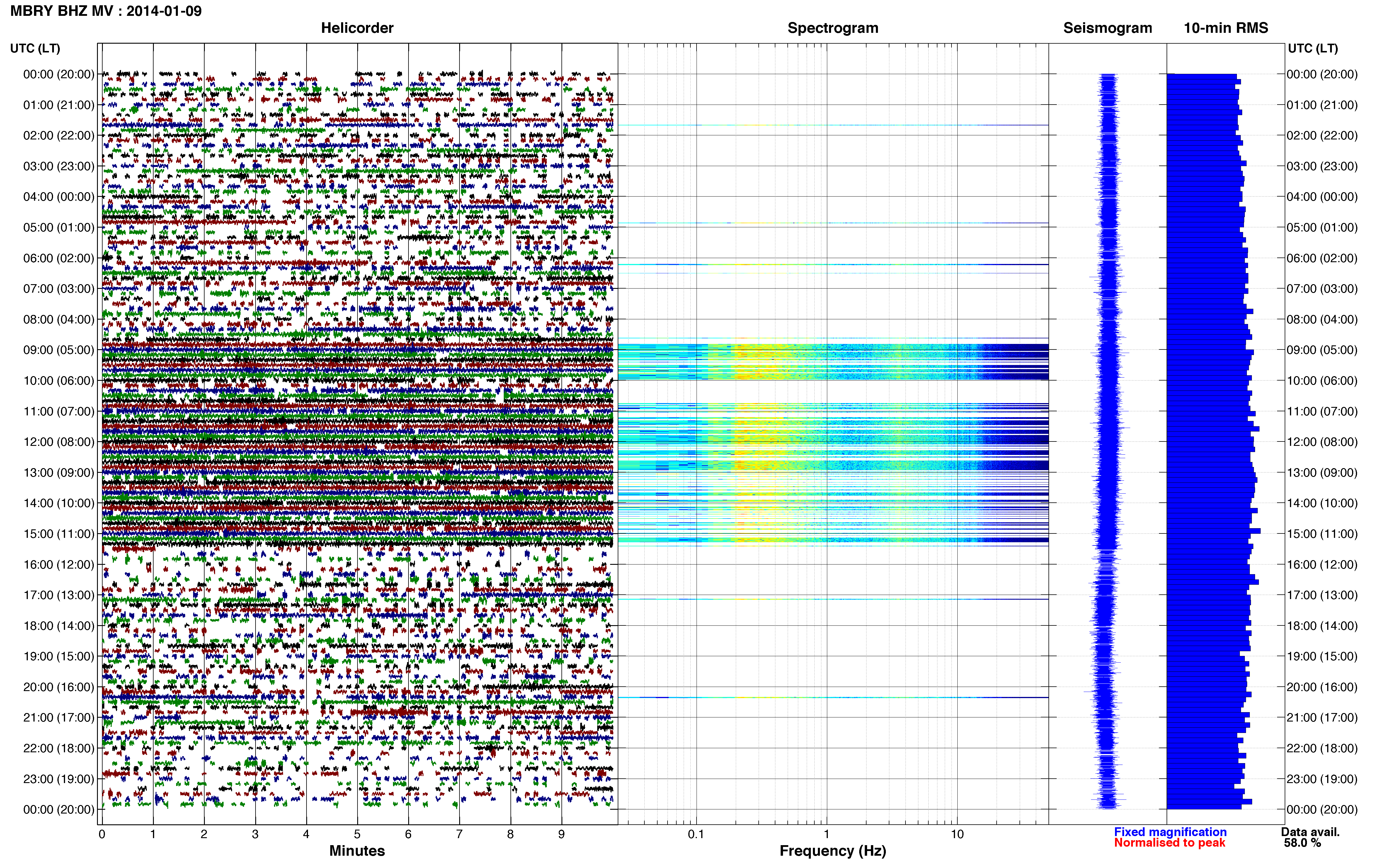Click left axis label '17:00 (13:00)'
The image size is (1389, 868).
pos(59,595)
